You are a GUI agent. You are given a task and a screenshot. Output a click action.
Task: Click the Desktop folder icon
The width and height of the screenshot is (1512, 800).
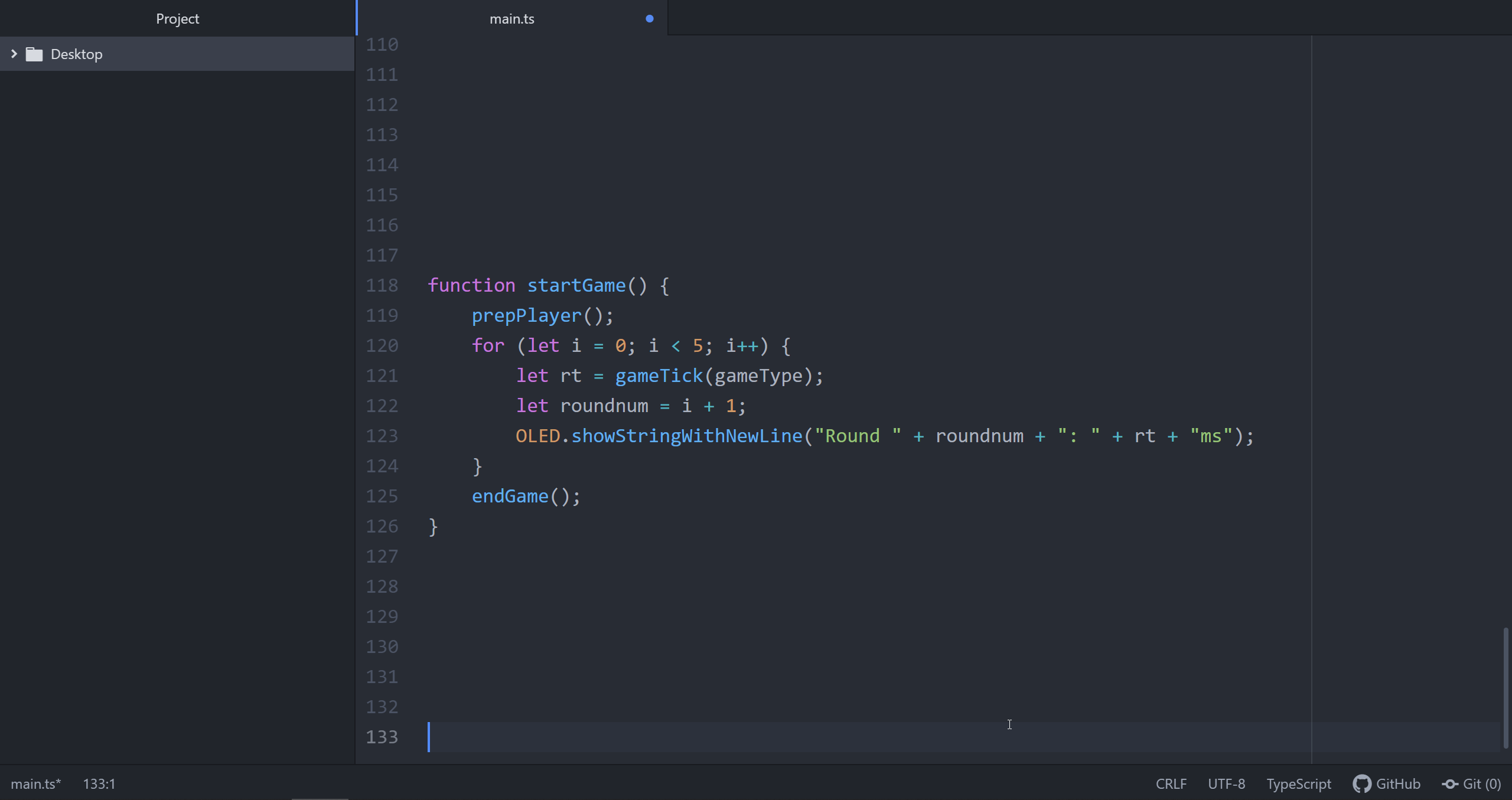coord(34,54)
